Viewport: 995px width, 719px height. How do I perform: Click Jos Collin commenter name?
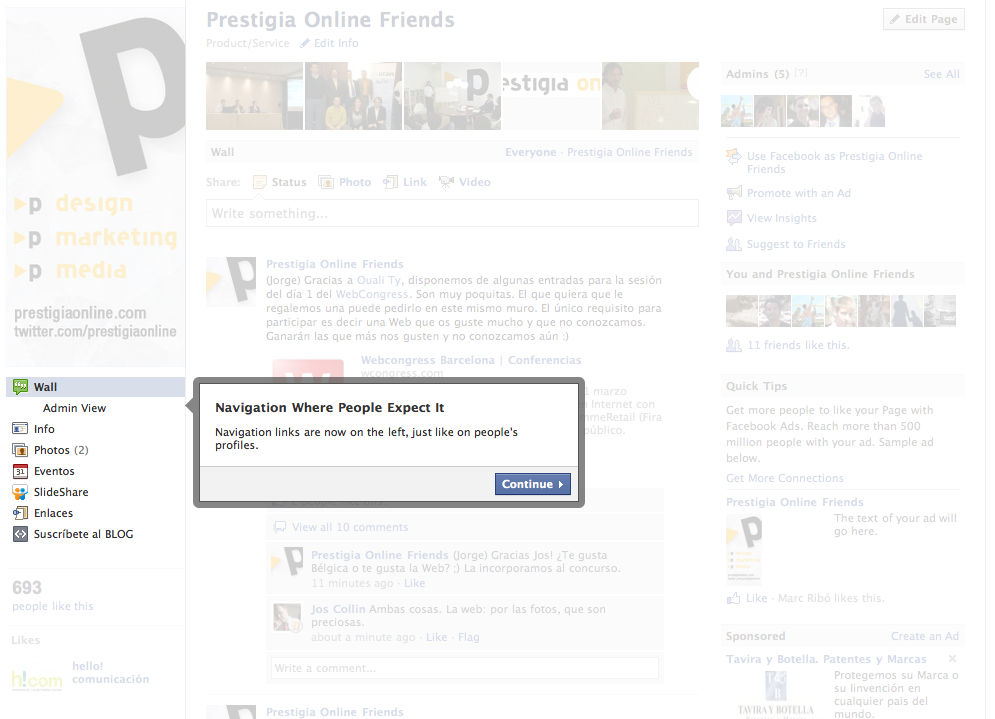pyautogui.click(x=338, y=609)
